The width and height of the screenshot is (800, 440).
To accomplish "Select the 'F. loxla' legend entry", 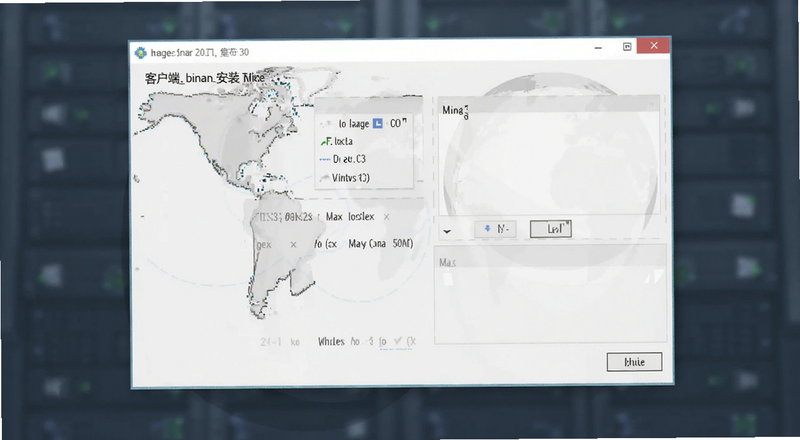I will click(x=336, y=141).
